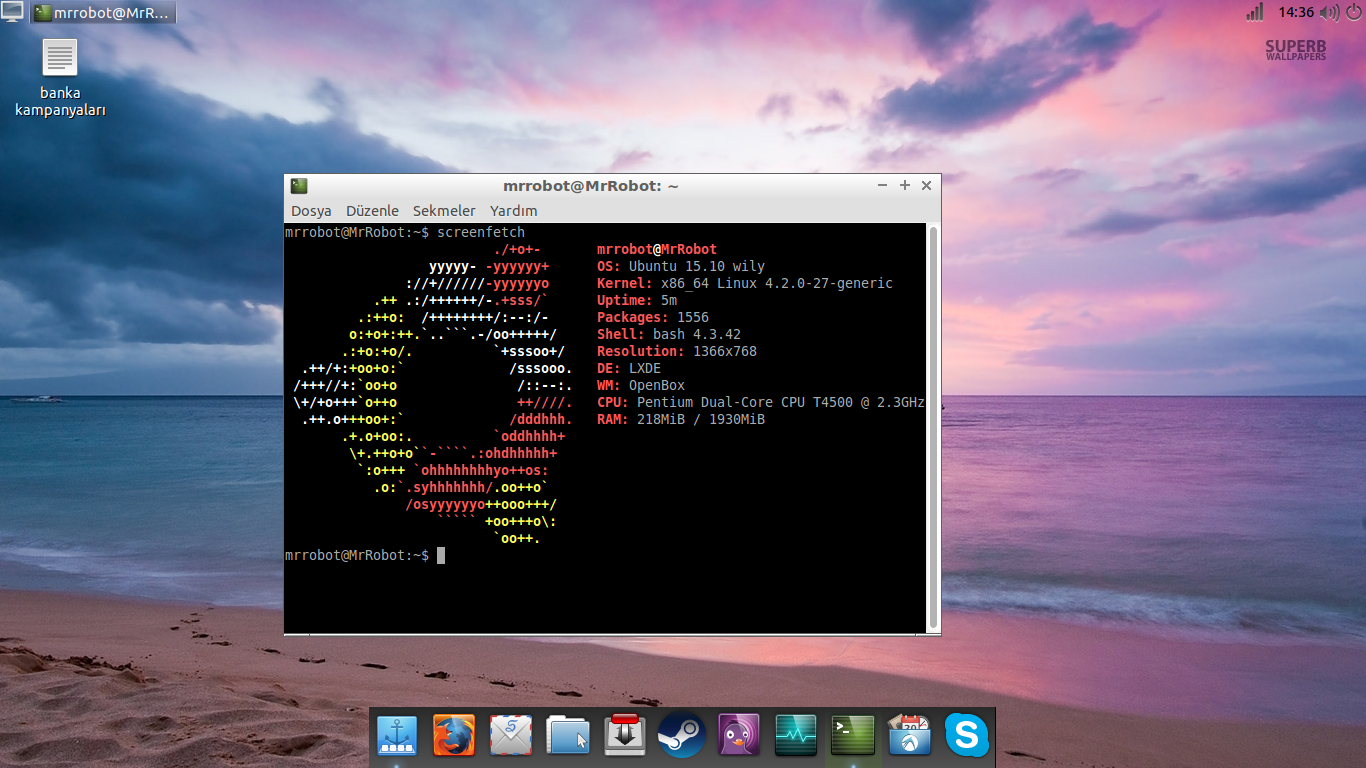Screen dimensions: 1366x768
Task: Launch Skype from the dock
Action: (967, 736)
